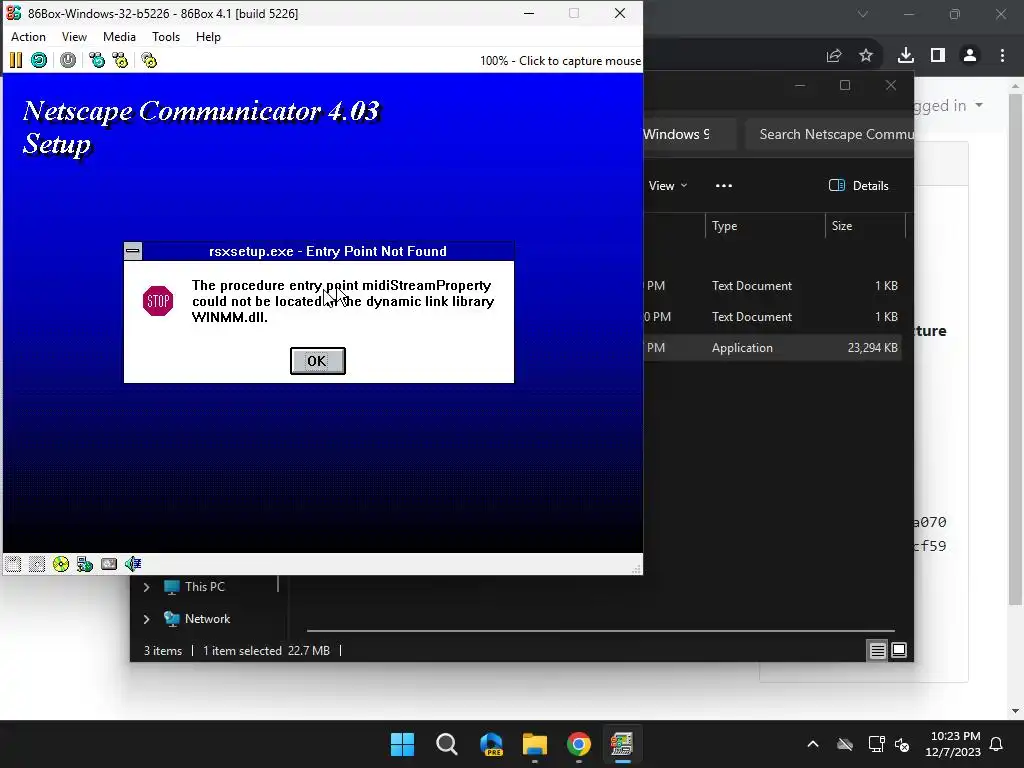Open Chrome profile avatar icon
Screen dimensions: 1024x768
tap(970, 56)
